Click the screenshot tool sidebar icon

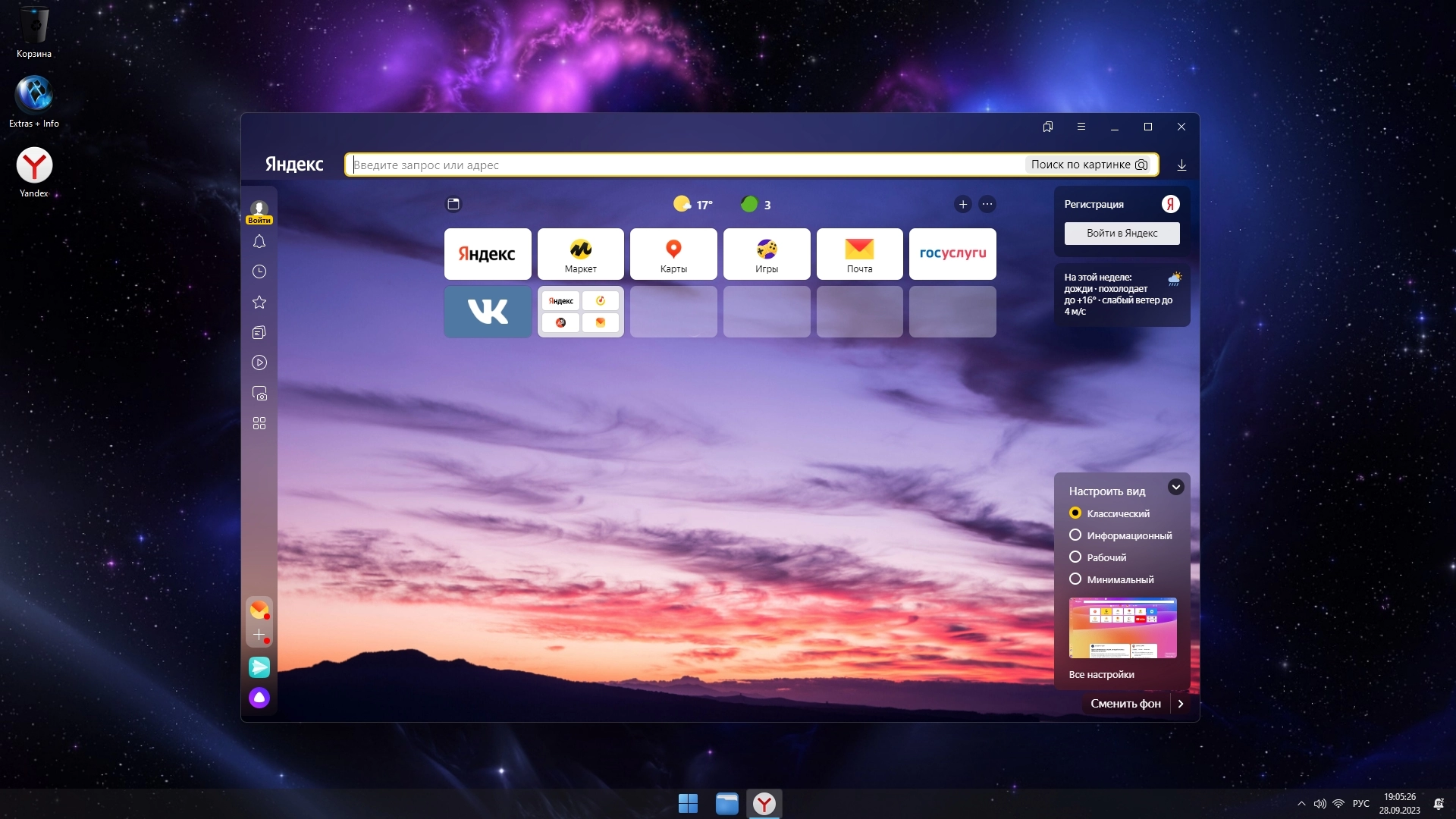(259, 394)
